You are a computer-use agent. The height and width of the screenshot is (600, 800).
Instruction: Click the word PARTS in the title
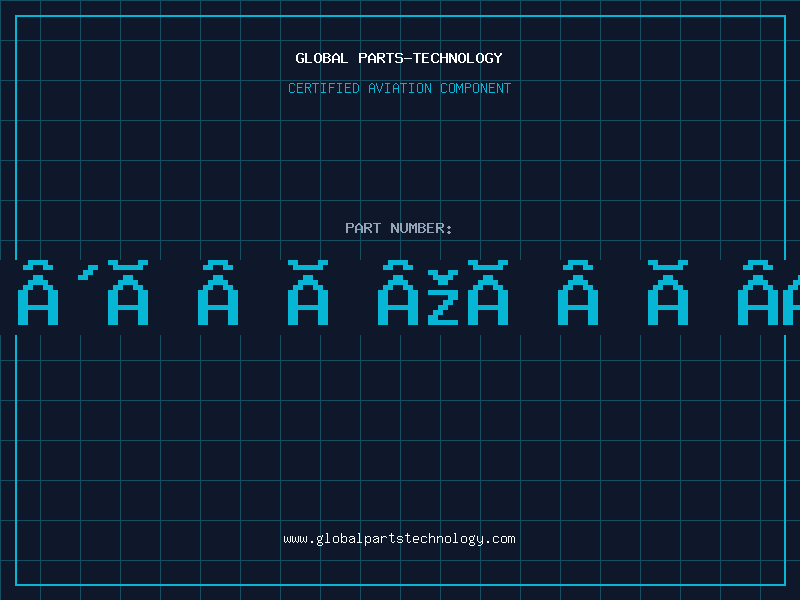pos(380,58)
